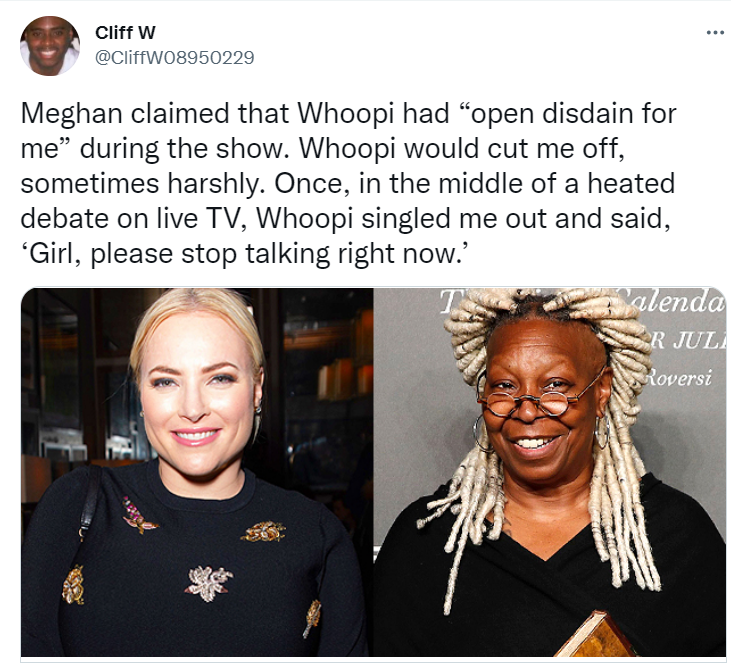
Task: Click the "Roversi" text in right photo
Action: coord(679,377)
